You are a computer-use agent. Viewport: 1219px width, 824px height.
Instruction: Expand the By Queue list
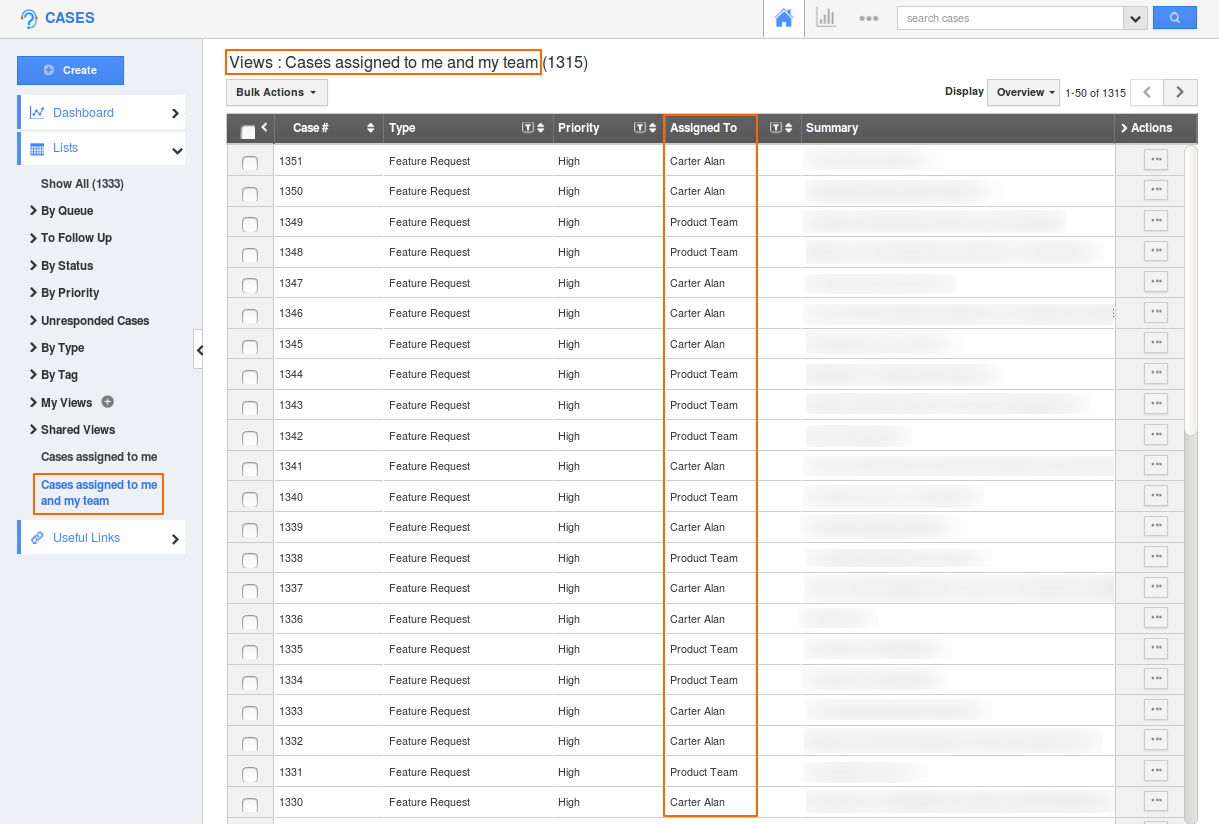click(x=66, y=211)
